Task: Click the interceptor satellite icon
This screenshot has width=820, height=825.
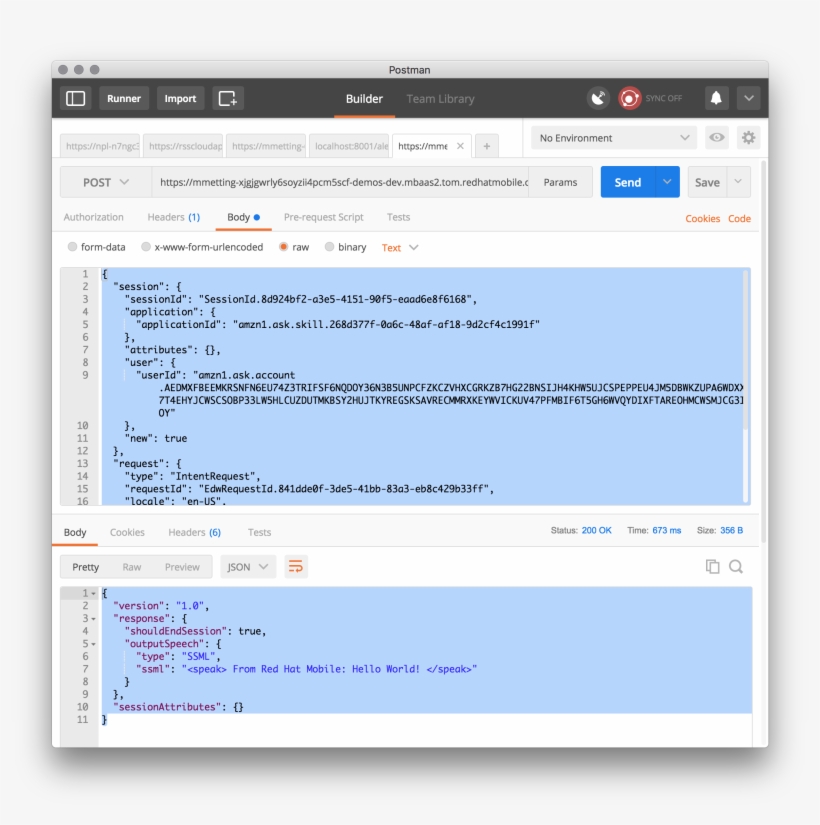Action: tap(598, 98)
